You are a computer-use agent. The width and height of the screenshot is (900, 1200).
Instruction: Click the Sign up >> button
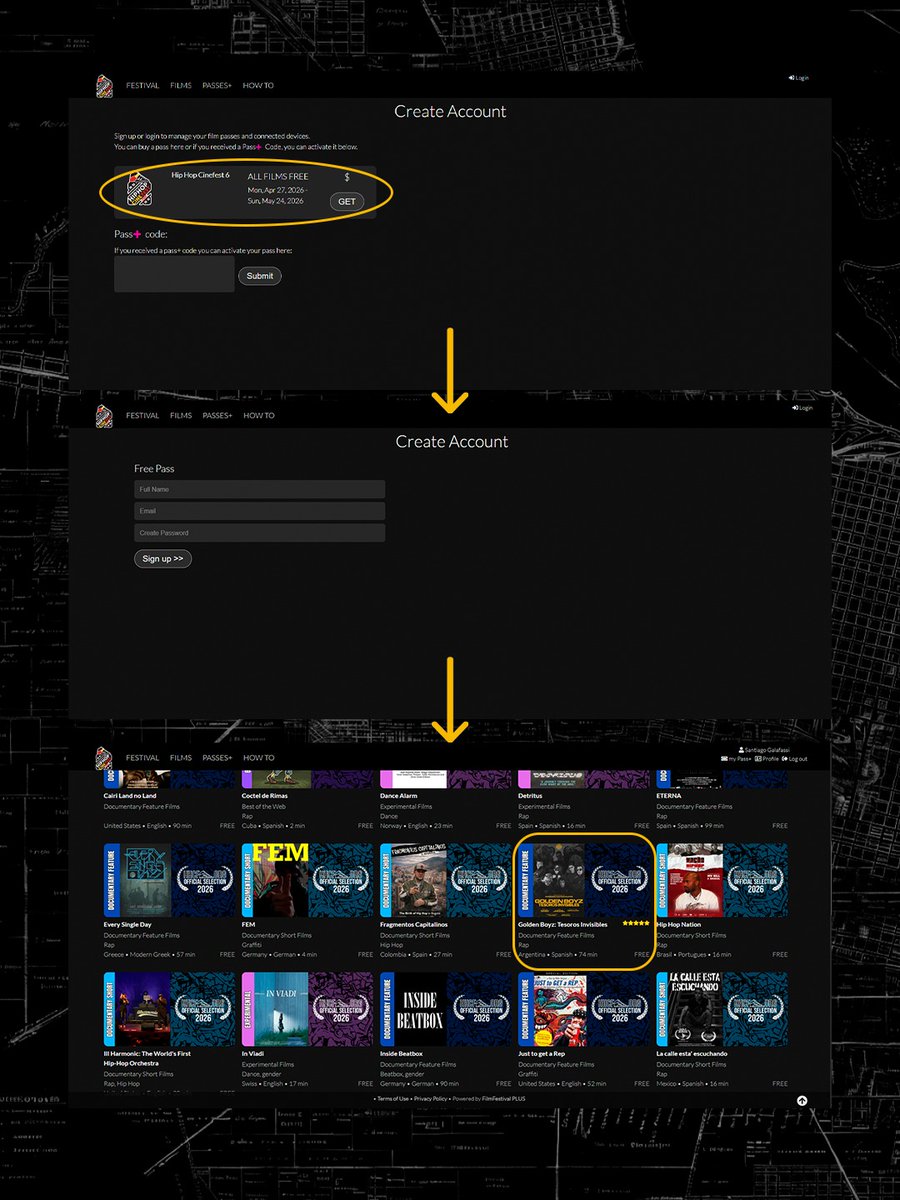(163, 559)
